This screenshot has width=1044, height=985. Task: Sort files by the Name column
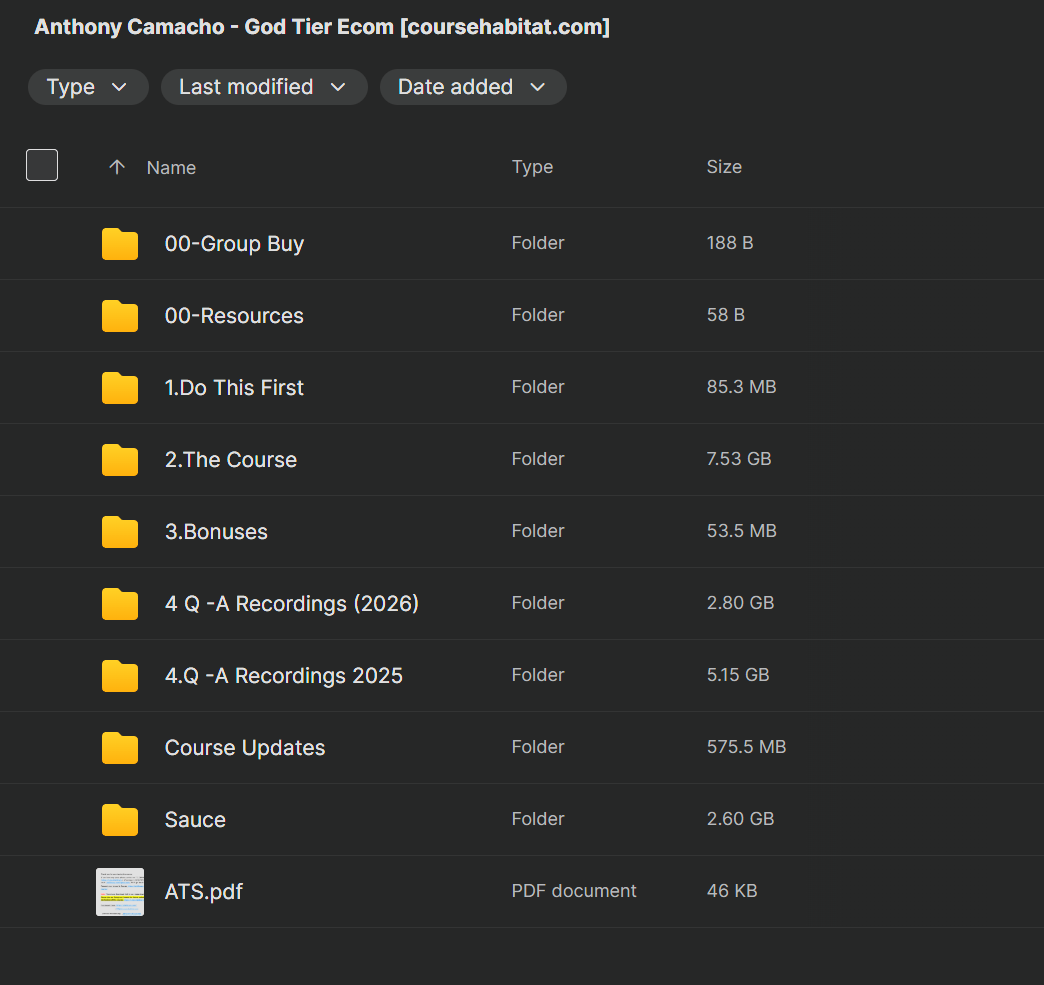(171, 168)
